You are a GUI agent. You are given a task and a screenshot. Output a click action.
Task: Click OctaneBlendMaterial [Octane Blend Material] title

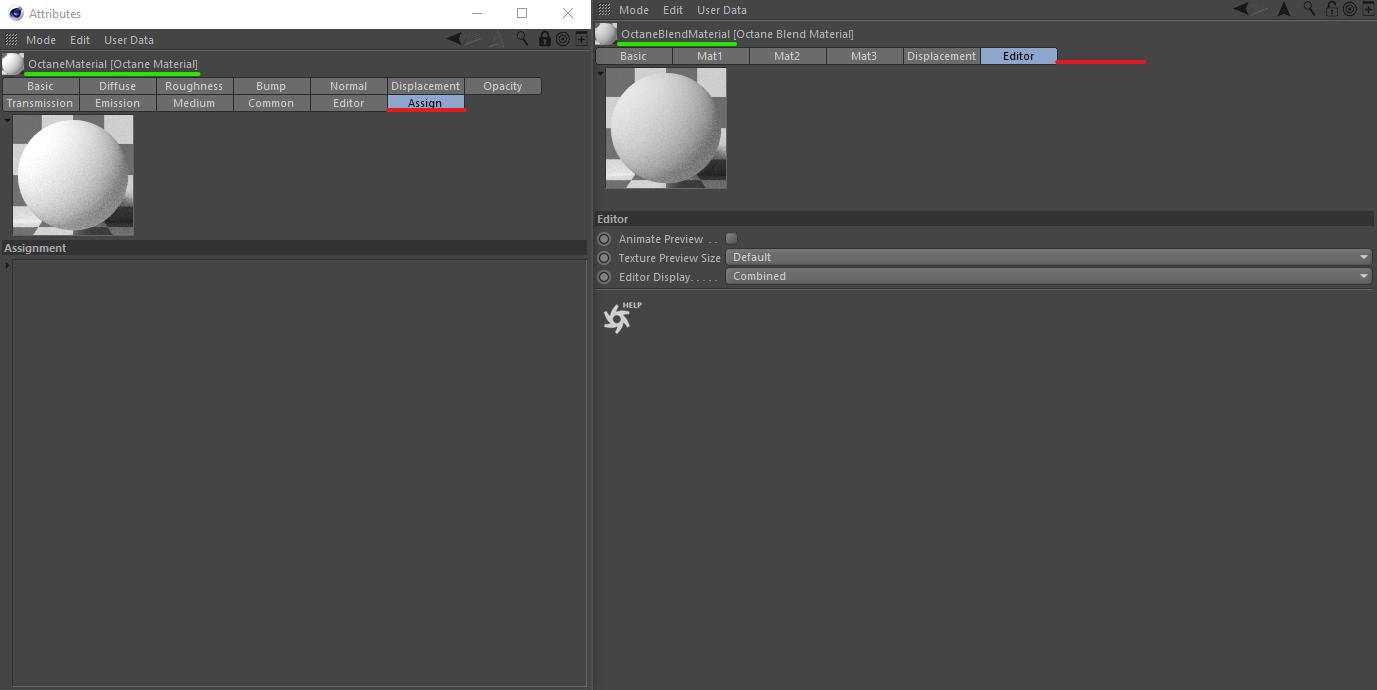pyautogui.click(x=737, y=34)
